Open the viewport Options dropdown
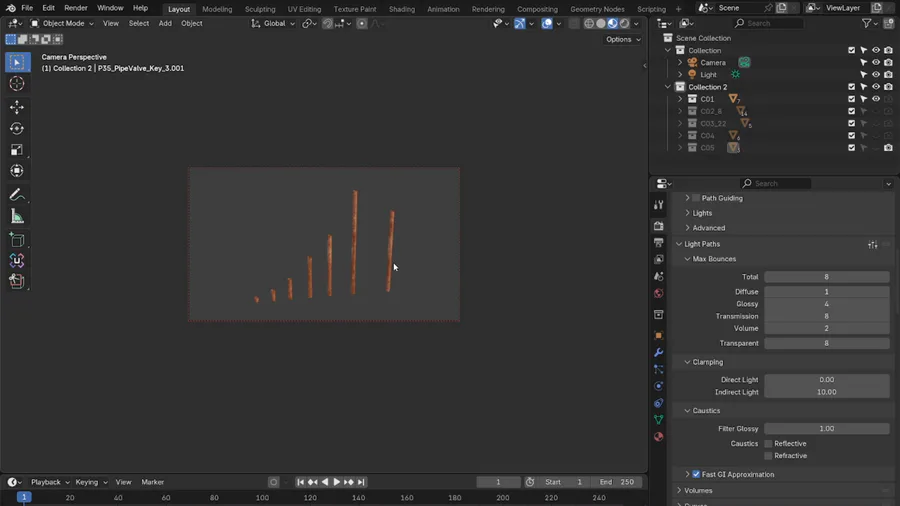Screen dimensions: 900x506 click(x=623, y=39)
